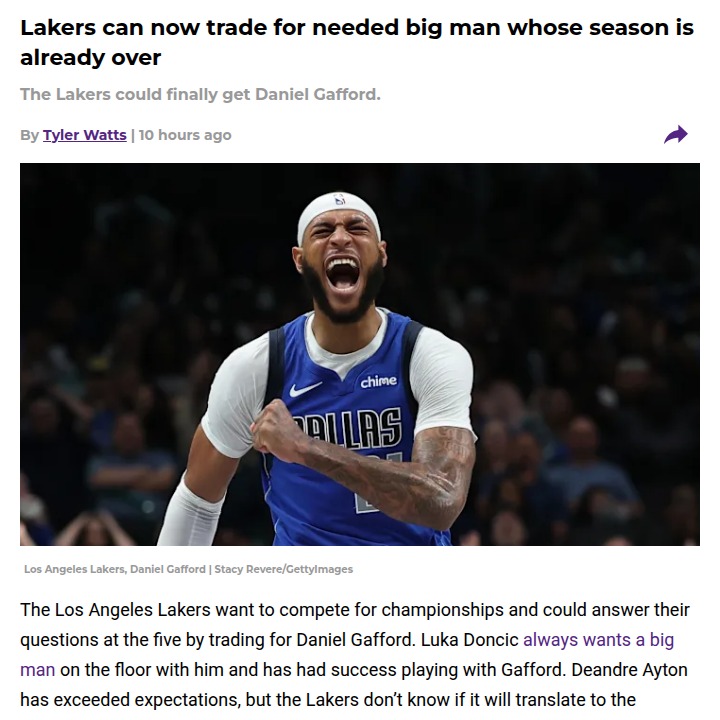This screenshot has height=720, width=720.
Task: Click the 'Los Angeles Lakers, Daniel Gafford' caption
Action: point(115,569)
